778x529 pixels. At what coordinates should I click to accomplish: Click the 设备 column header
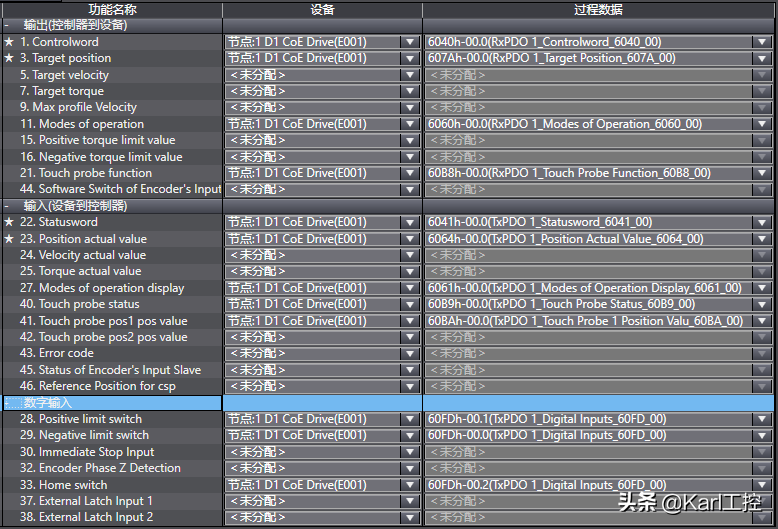[x=322, y=9]
